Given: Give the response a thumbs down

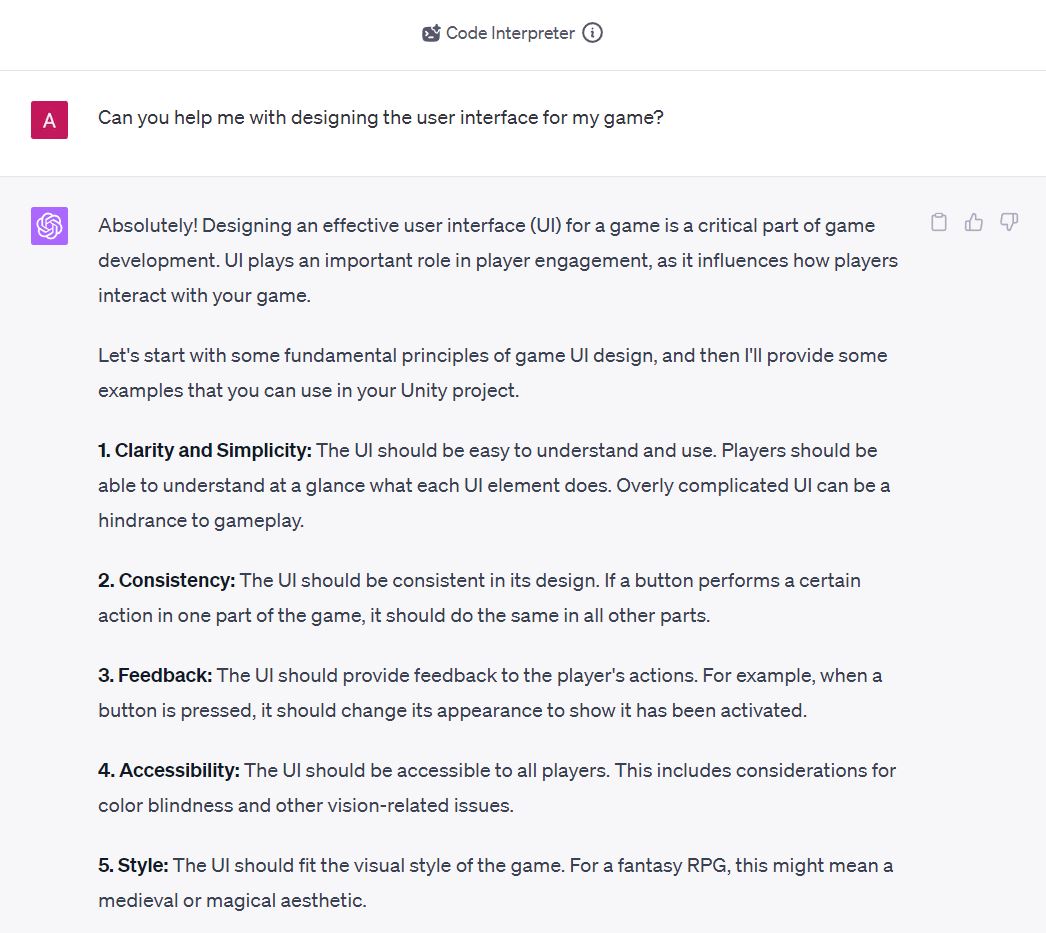Looking at the screenshot, I should coord(1009,222).
